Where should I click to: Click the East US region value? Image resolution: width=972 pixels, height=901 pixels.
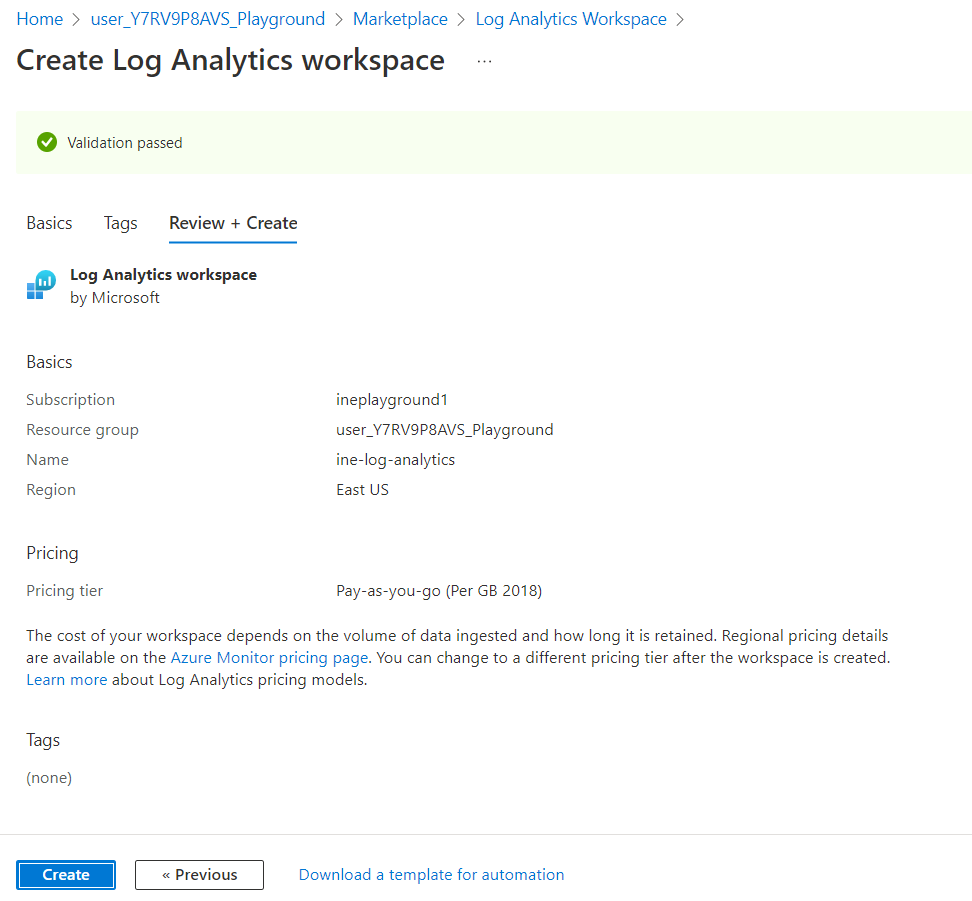[x=362, y=489]
